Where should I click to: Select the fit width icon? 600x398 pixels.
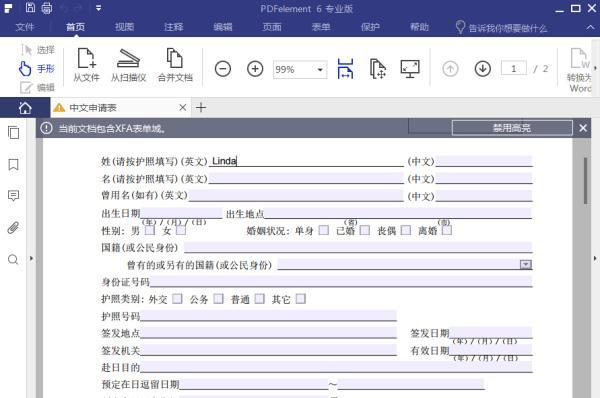click(x=345, y=69)
